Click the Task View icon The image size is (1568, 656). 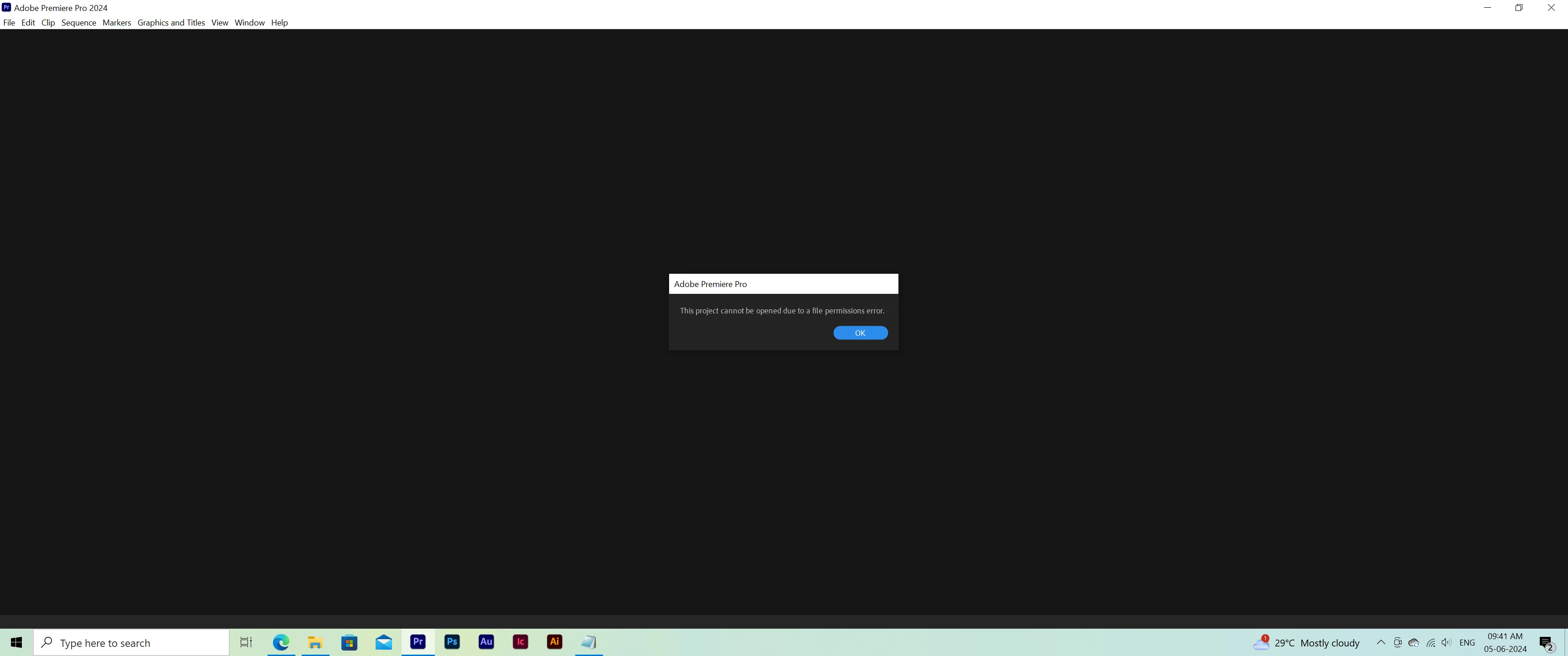(246, 642)
